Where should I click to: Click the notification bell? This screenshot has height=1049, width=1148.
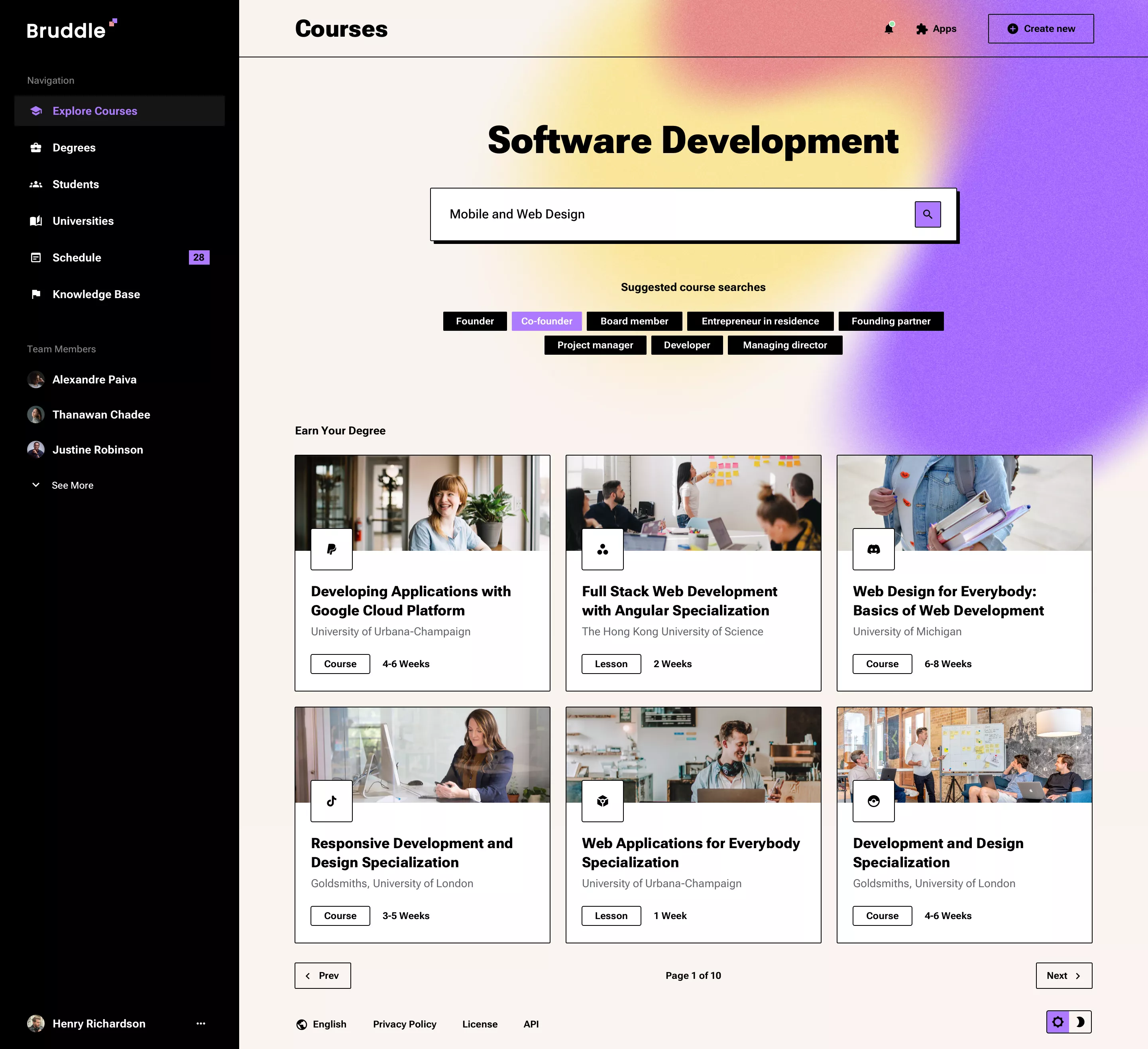click(x=889, y=28)
